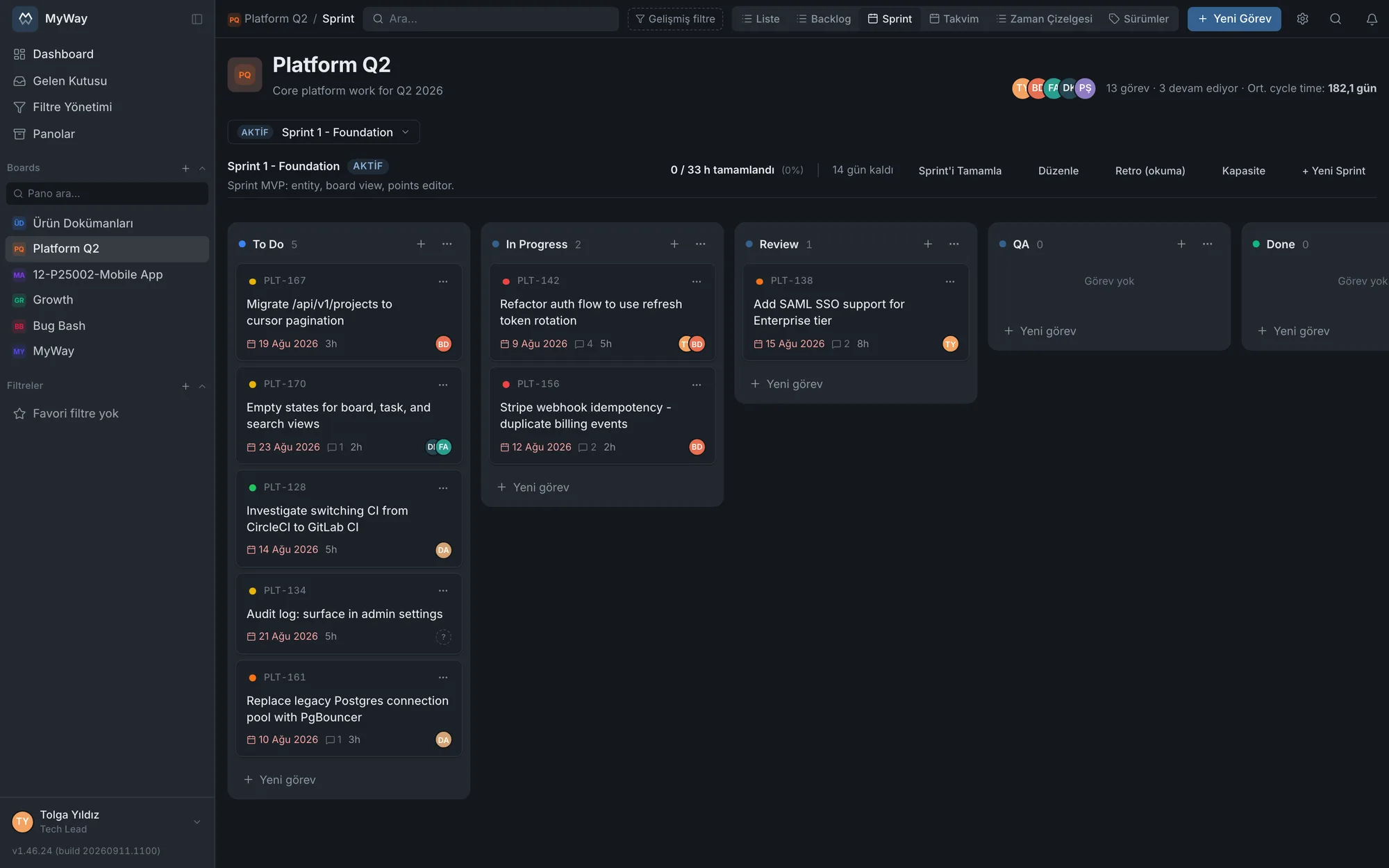Add task to In Progress column via plus
This screenshot has height=868, width=1389.
(x=674, y=244)
